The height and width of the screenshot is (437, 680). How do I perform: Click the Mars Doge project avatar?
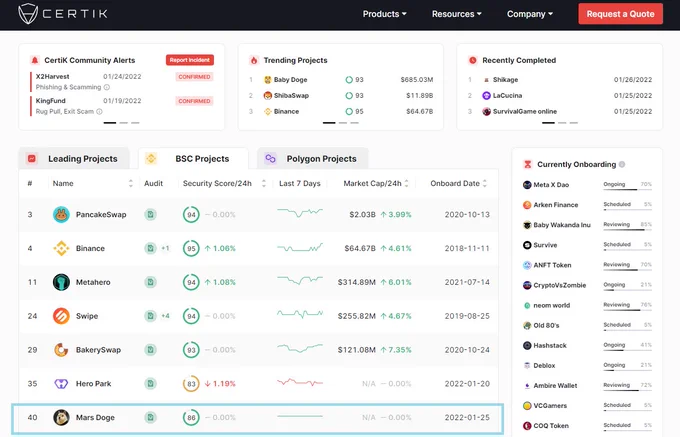coord(61,417)
